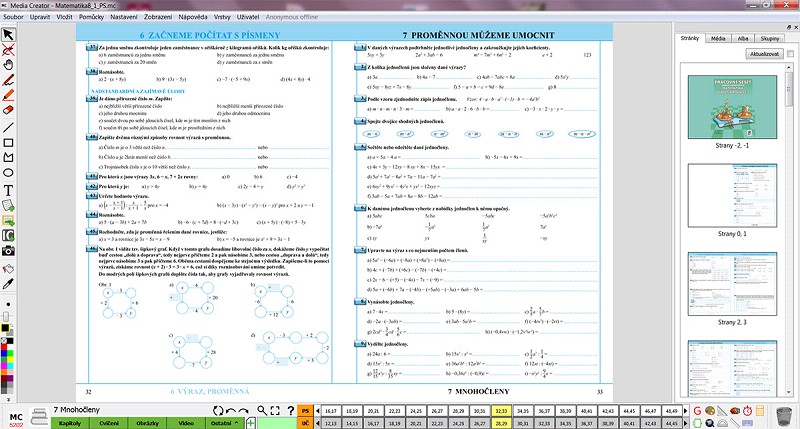Select the ellipse shape tool

pos(8,173)
